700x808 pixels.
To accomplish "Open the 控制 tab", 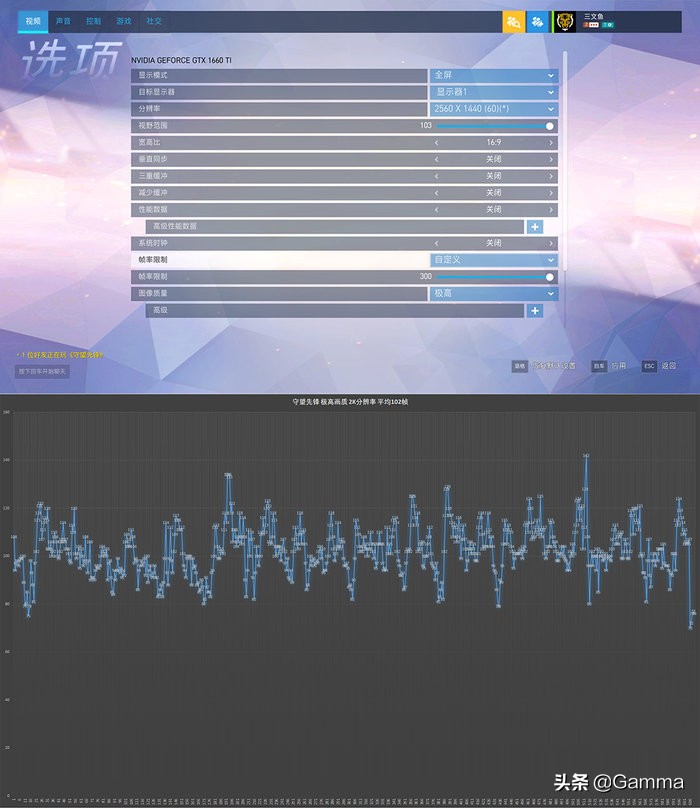I will [x=93, y=21].
